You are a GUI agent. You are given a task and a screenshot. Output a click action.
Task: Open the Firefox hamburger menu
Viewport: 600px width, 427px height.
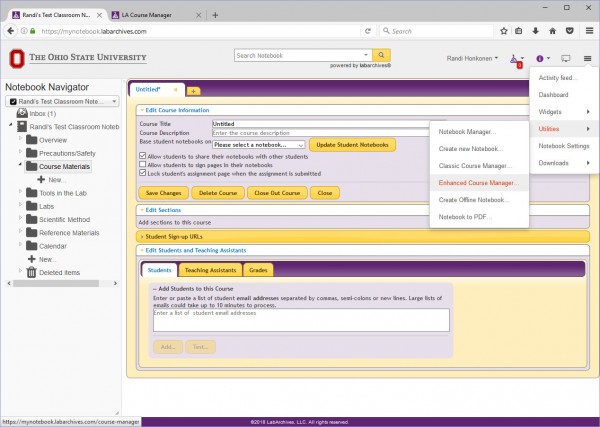point(589,31)
